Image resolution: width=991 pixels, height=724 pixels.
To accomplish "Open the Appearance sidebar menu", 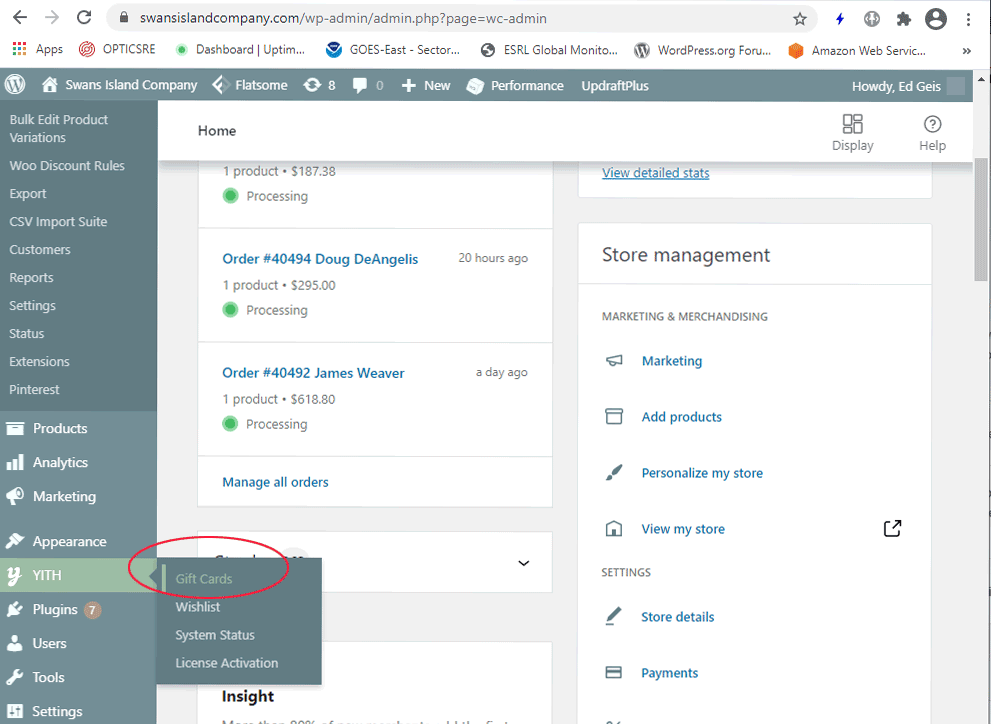I will [x=78, y=541].
